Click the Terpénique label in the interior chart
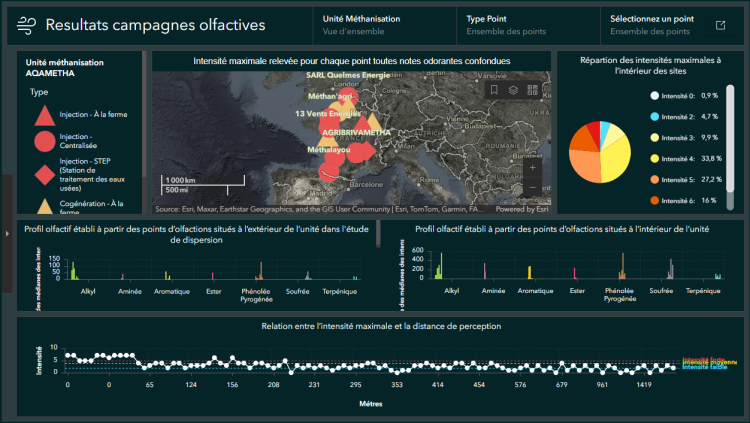 point(703,291)
